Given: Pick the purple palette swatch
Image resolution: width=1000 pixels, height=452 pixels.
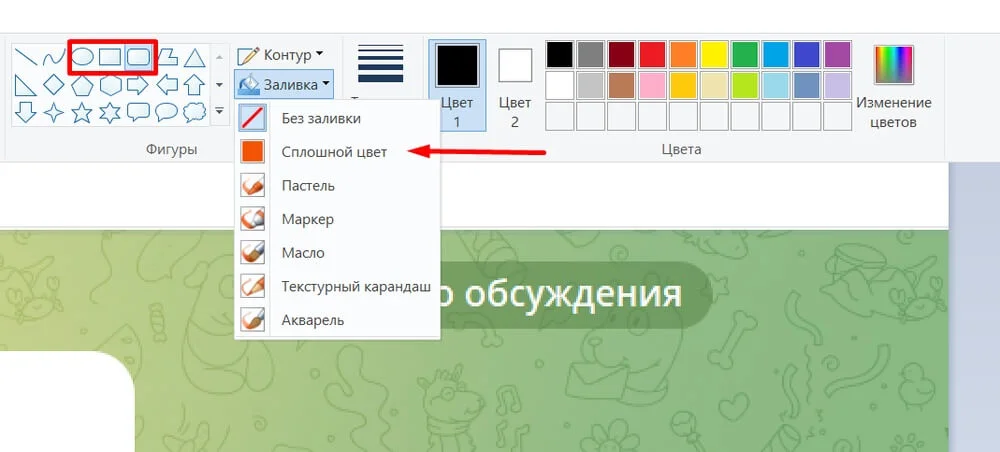Looking at the screenshot, I should tap(837, 55).
